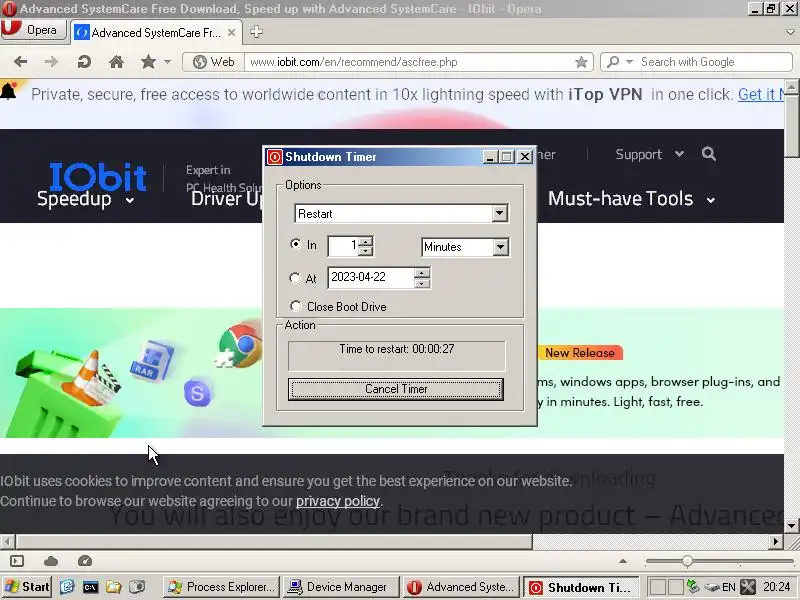This screenshot has width=800, height=600.
Task: Expand the zoom options arrow in status bar
Action: tap(622, 561)
